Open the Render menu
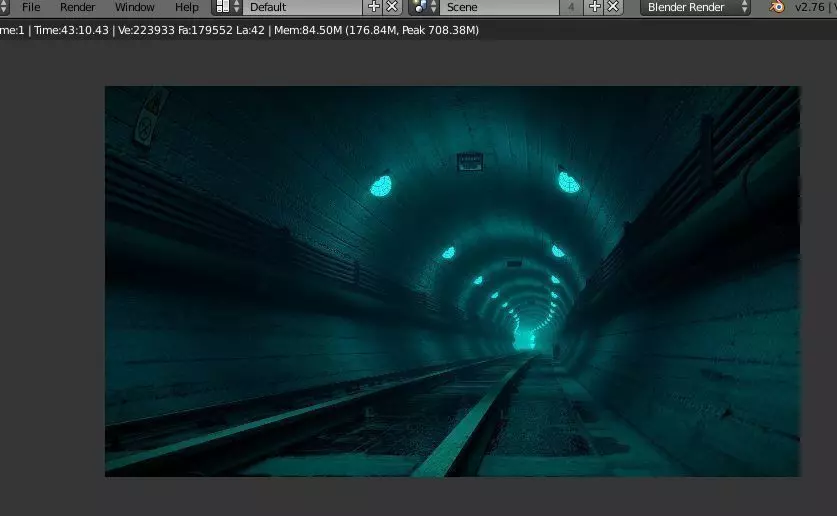 [x=77, y=7]
